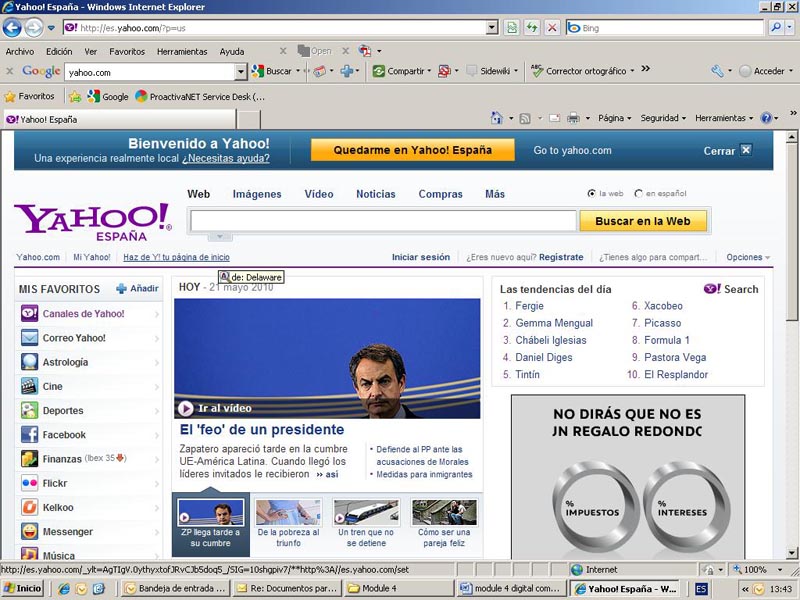The width and height of the screenshot is (800, 600).
Task: Select the 'la web' radio button
Action: 591,193
